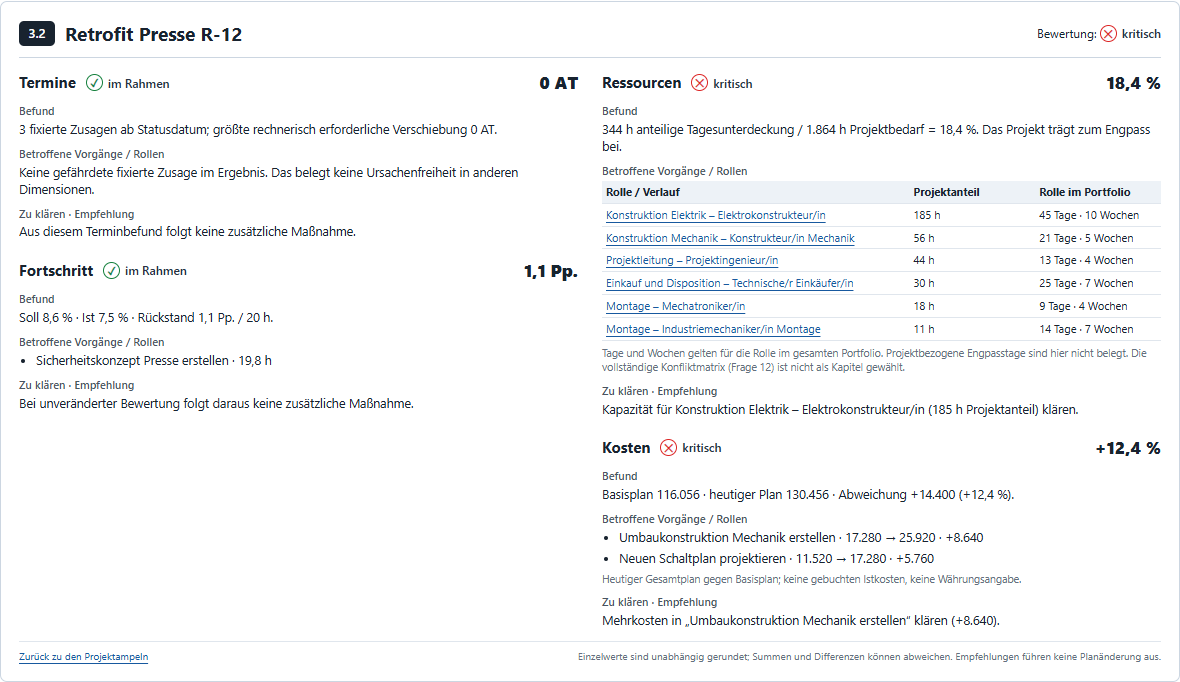Click the green checkmark icon next to Termine
The width and height of the screenshot is (1180, 682).
pyautogui.click(x=94, y=83)
